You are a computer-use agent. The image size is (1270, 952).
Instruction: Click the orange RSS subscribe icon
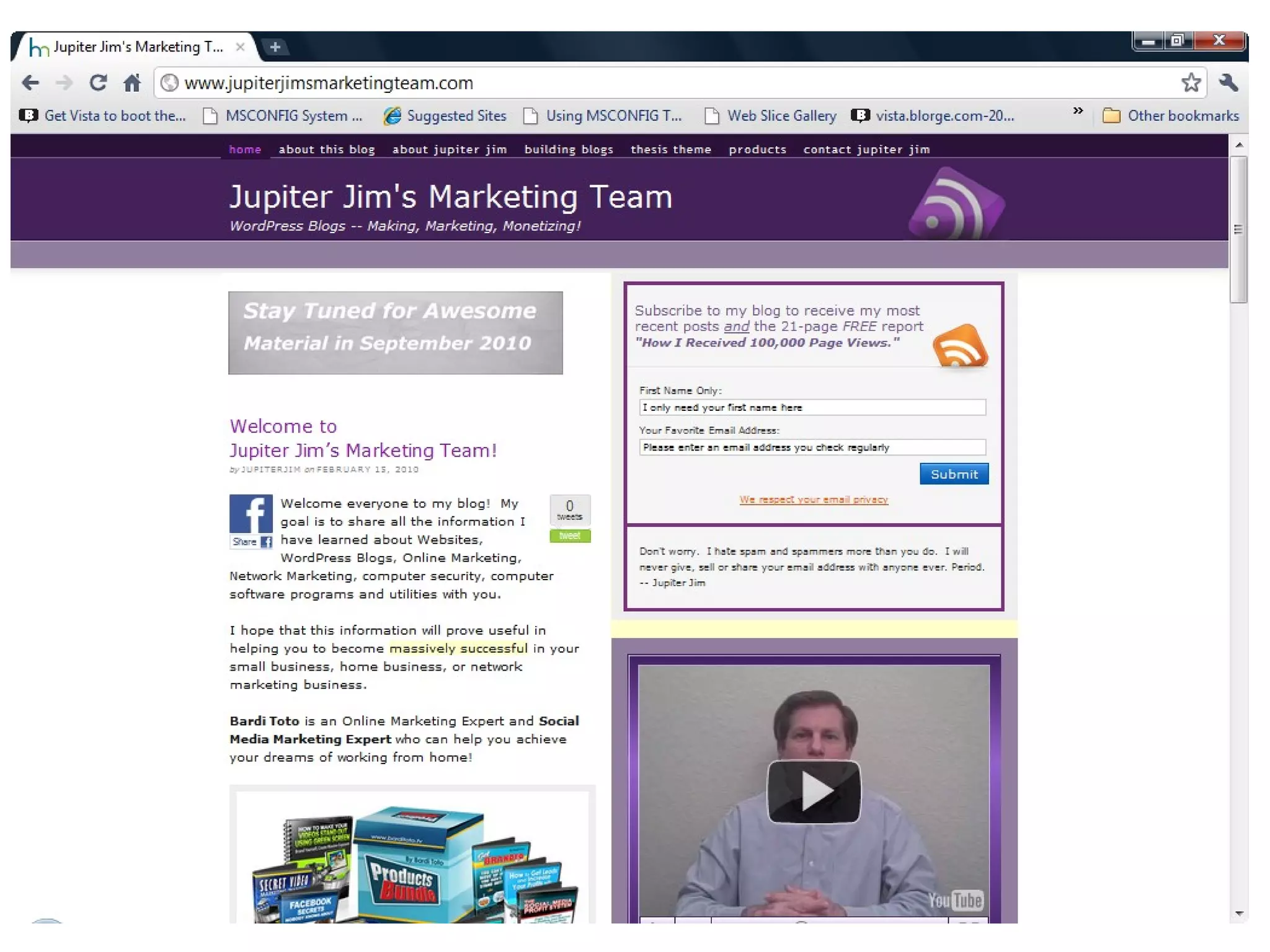click(959, 346)
